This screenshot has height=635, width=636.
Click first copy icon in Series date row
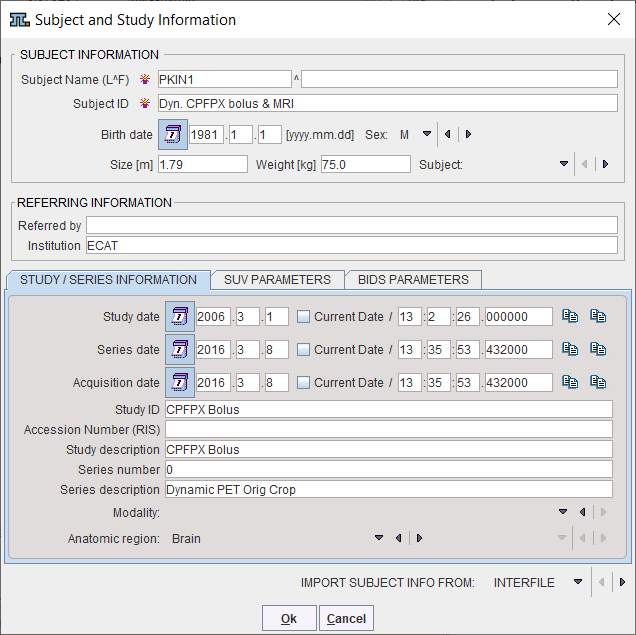[570, 349]
